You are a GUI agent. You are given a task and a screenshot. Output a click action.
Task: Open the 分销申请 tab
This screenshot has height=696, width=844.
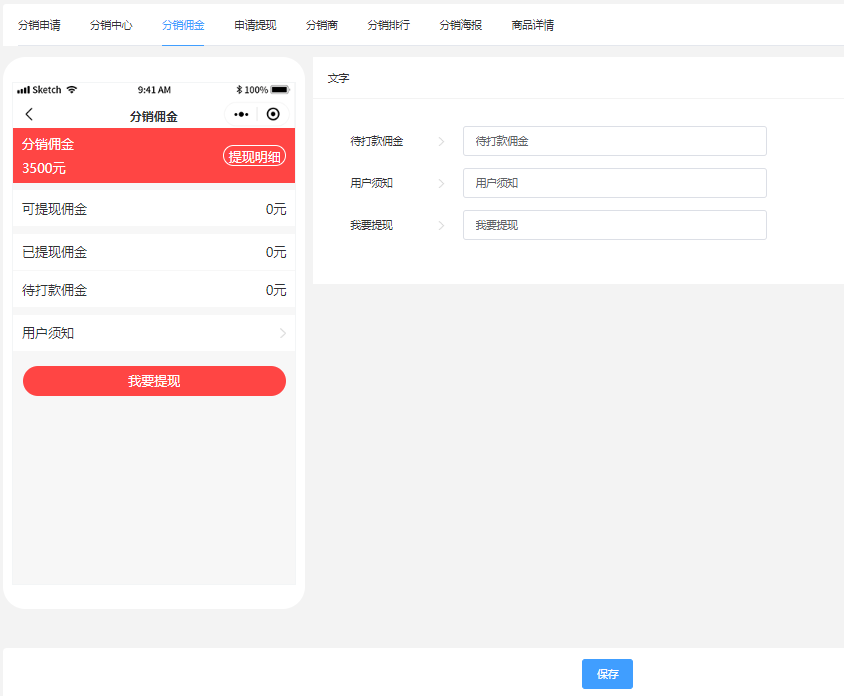coord(39,25)
